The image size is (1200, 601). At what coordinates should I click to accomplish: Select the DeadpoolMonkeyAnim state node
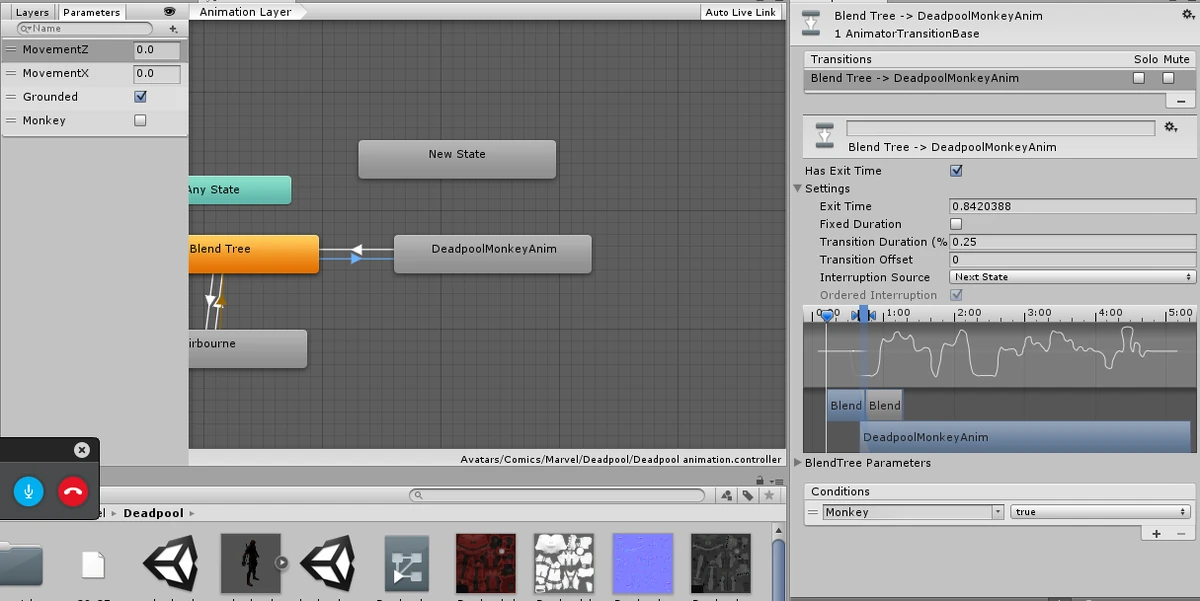point(493,254)
